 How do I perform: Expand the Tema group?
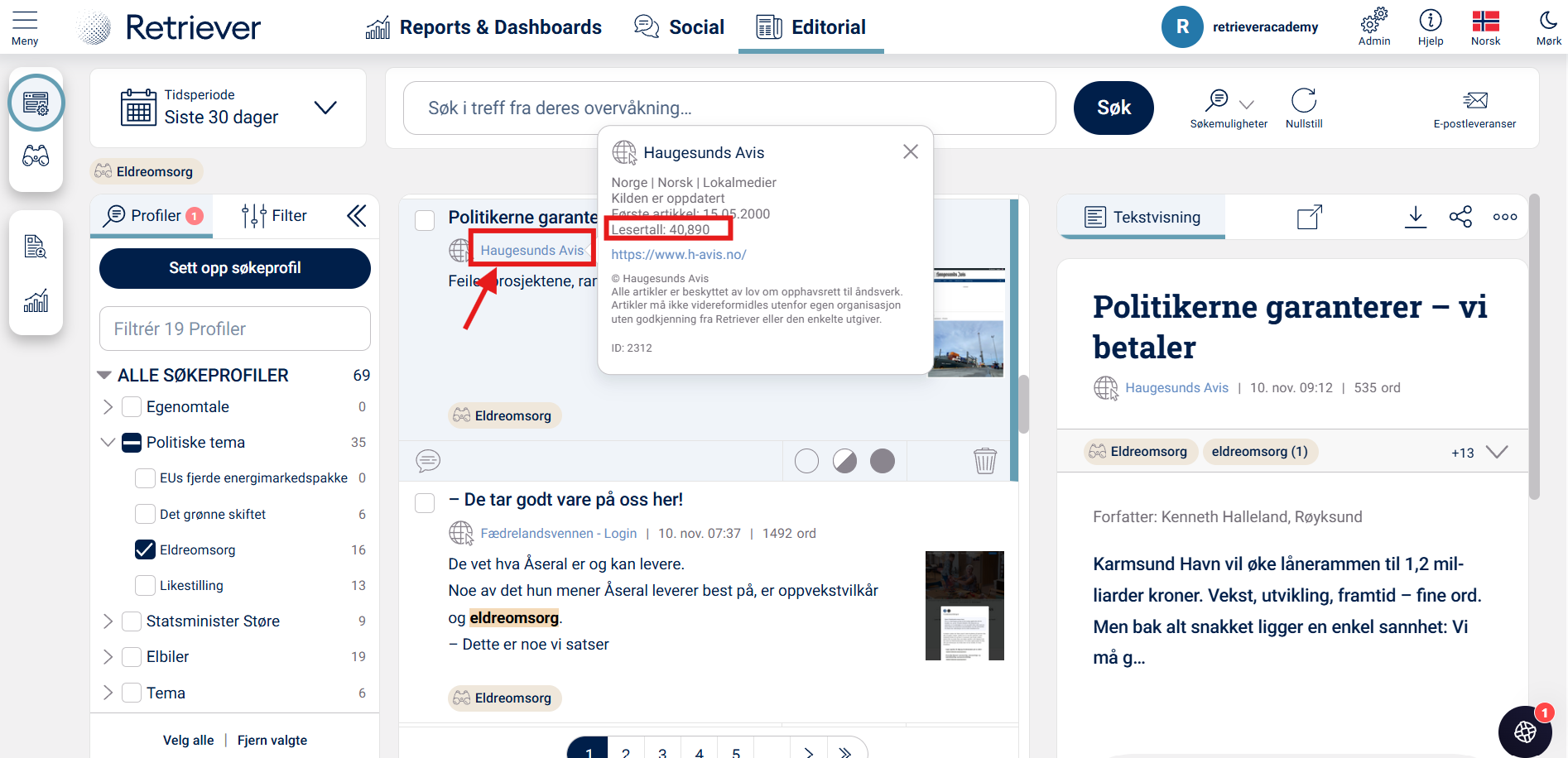point(108,693)
